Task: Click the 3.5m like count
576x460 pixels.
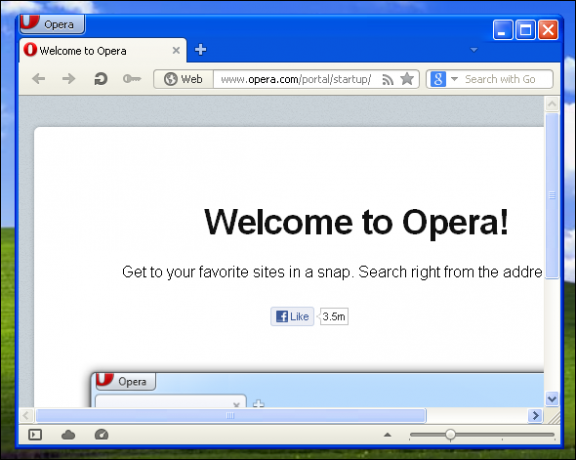Action: (334, 316)
